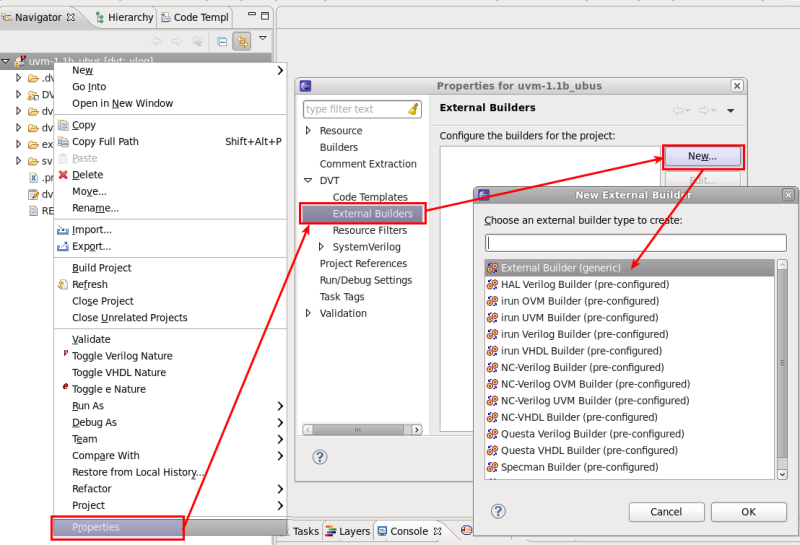
Task: Open the Navigator view menu dropdown arrow
Action: click(x=263, y=39)
